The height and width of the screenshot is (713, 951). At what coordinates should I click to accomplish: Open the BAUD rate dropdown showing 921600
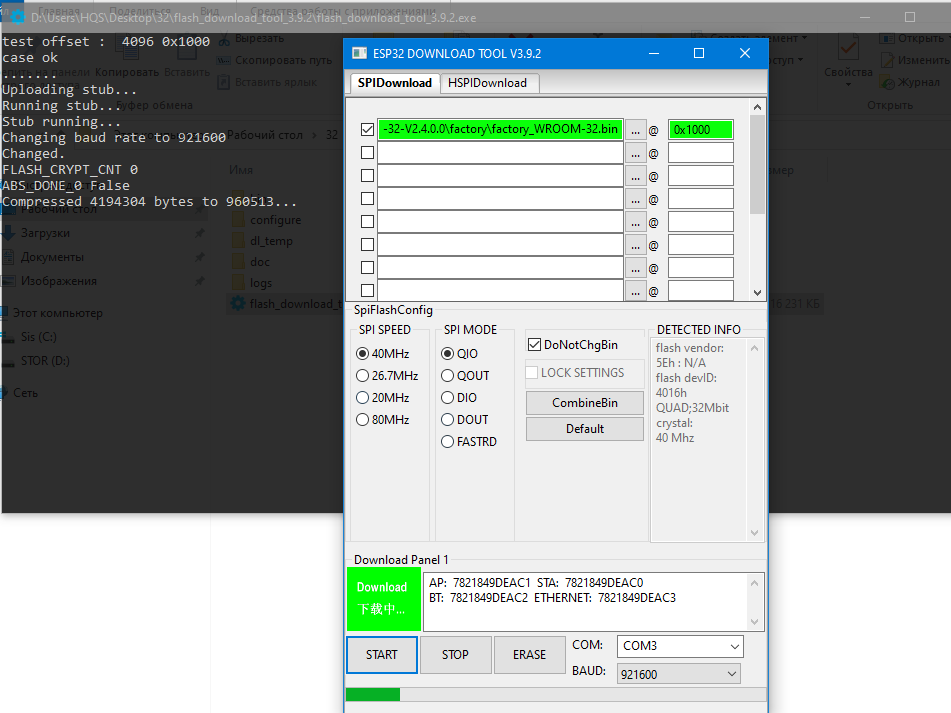click(679, 674)
